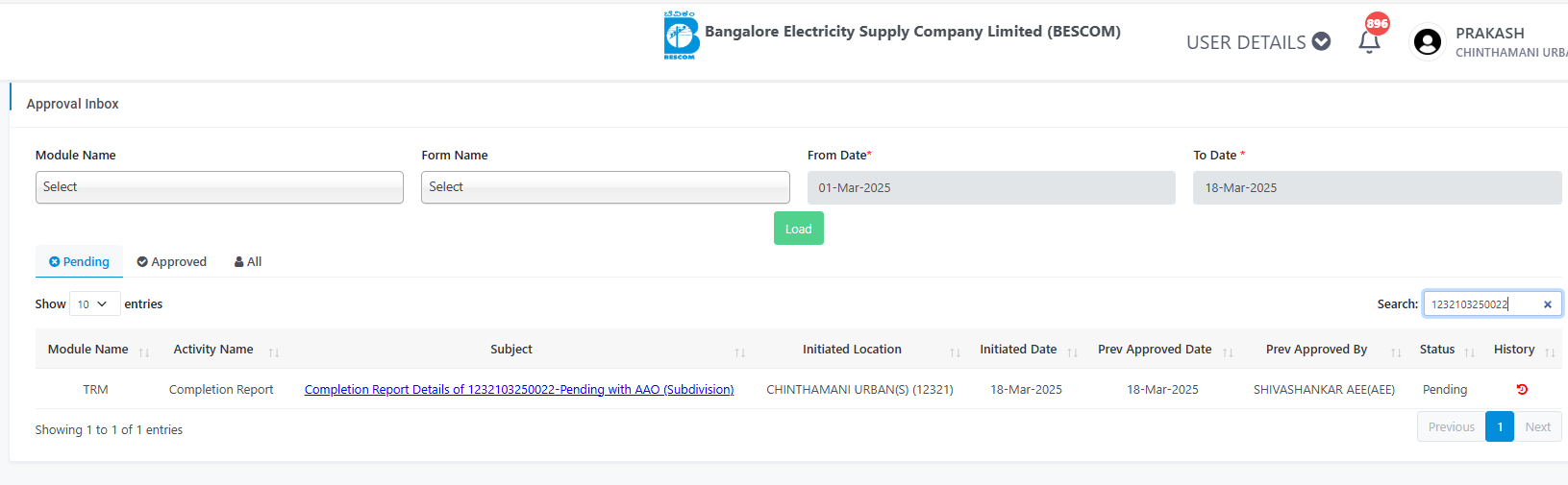Open Completion Report Details link
The height and width of the screenshot is (485, 1568).
click(x=519, y=389)
